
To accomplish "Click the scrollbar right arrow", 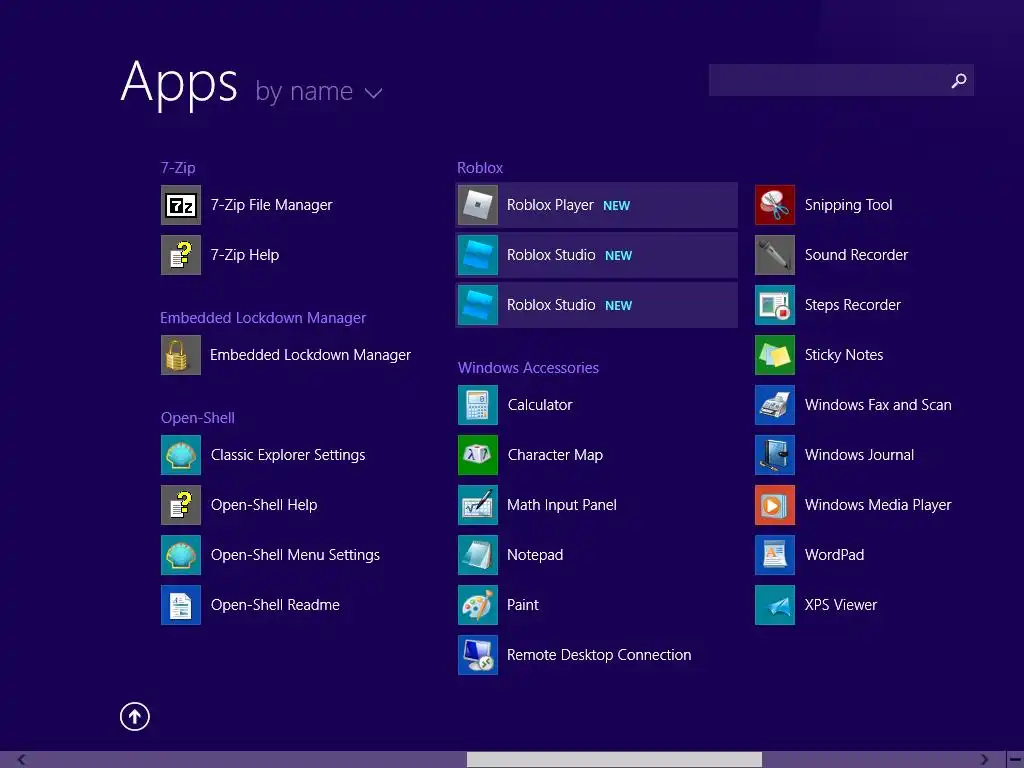I will tap(984, 760).
